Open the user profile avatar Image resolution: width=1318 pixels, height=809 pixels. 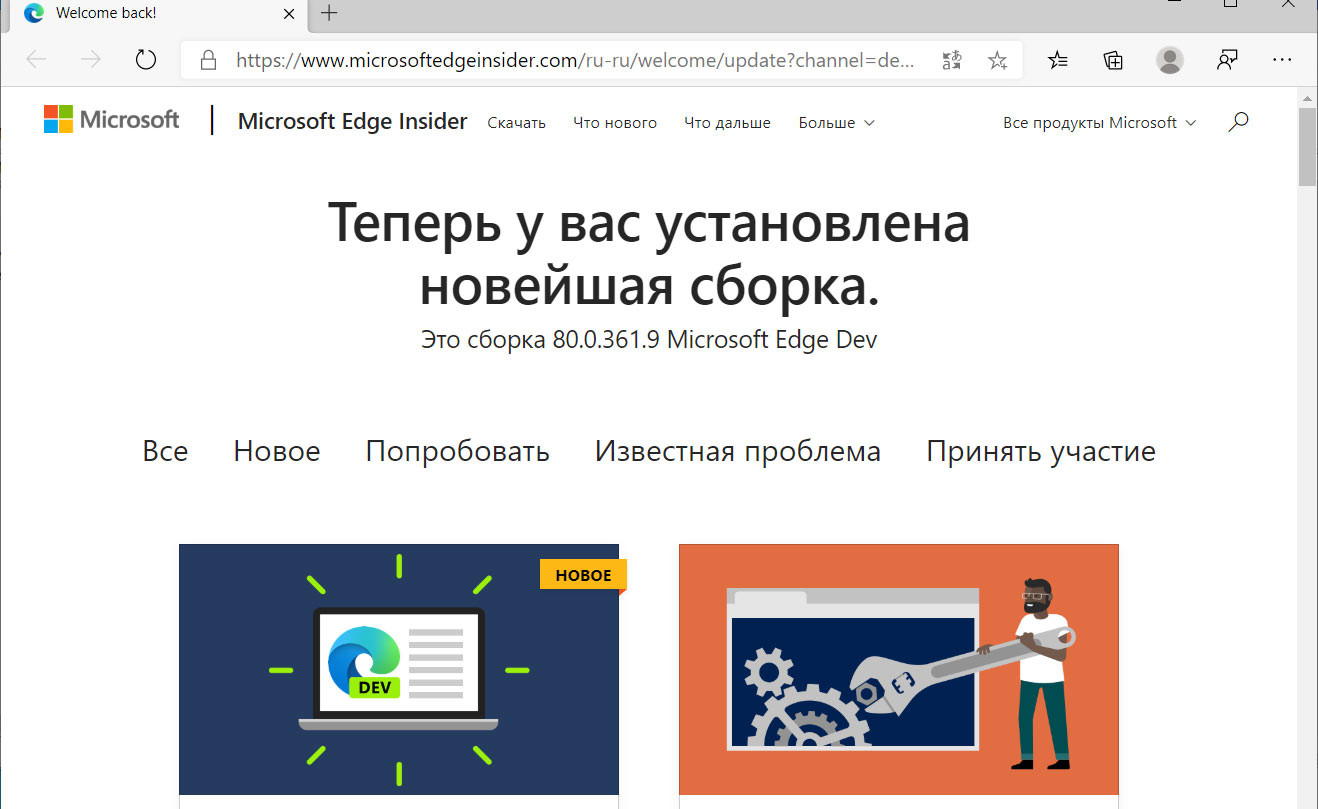[1169, 61]
